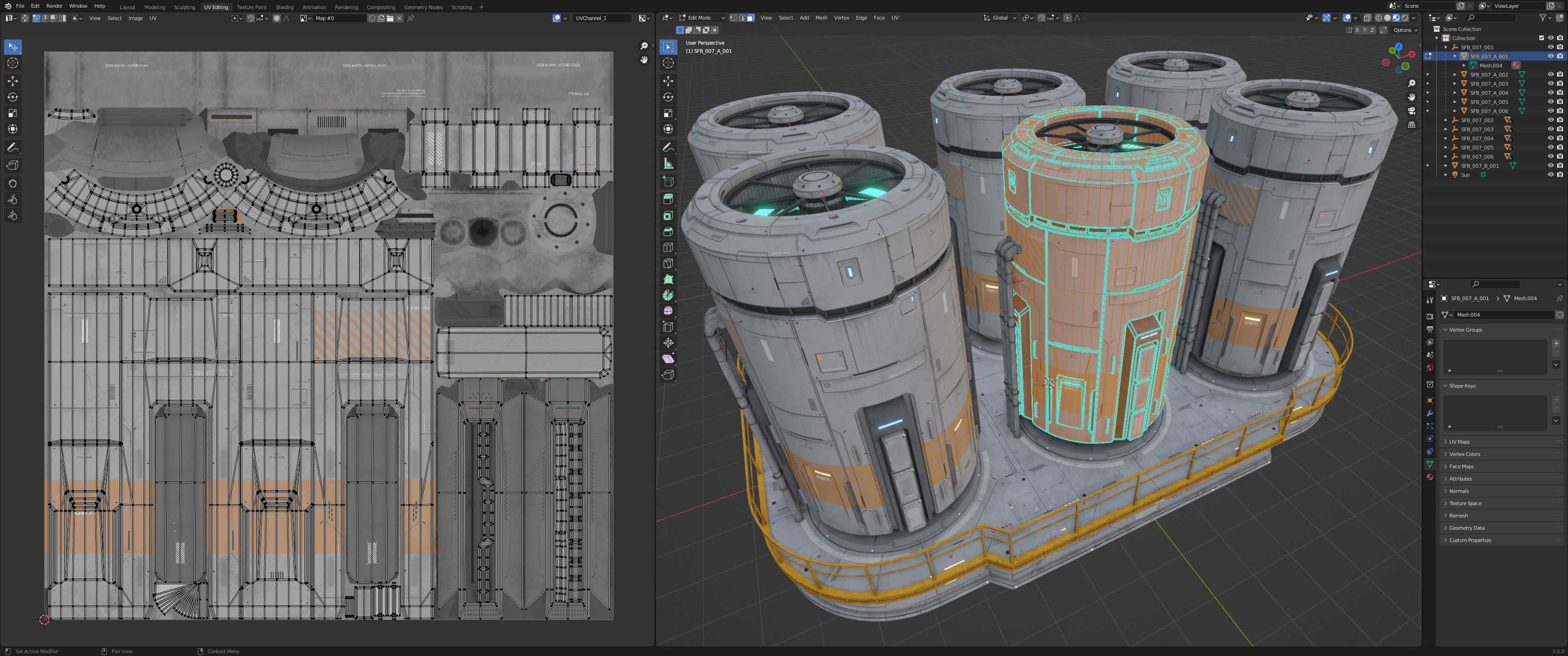Select the Rotate tool in 3D viewport
This screenshot has width=1568, height=656.
(668, 97)
